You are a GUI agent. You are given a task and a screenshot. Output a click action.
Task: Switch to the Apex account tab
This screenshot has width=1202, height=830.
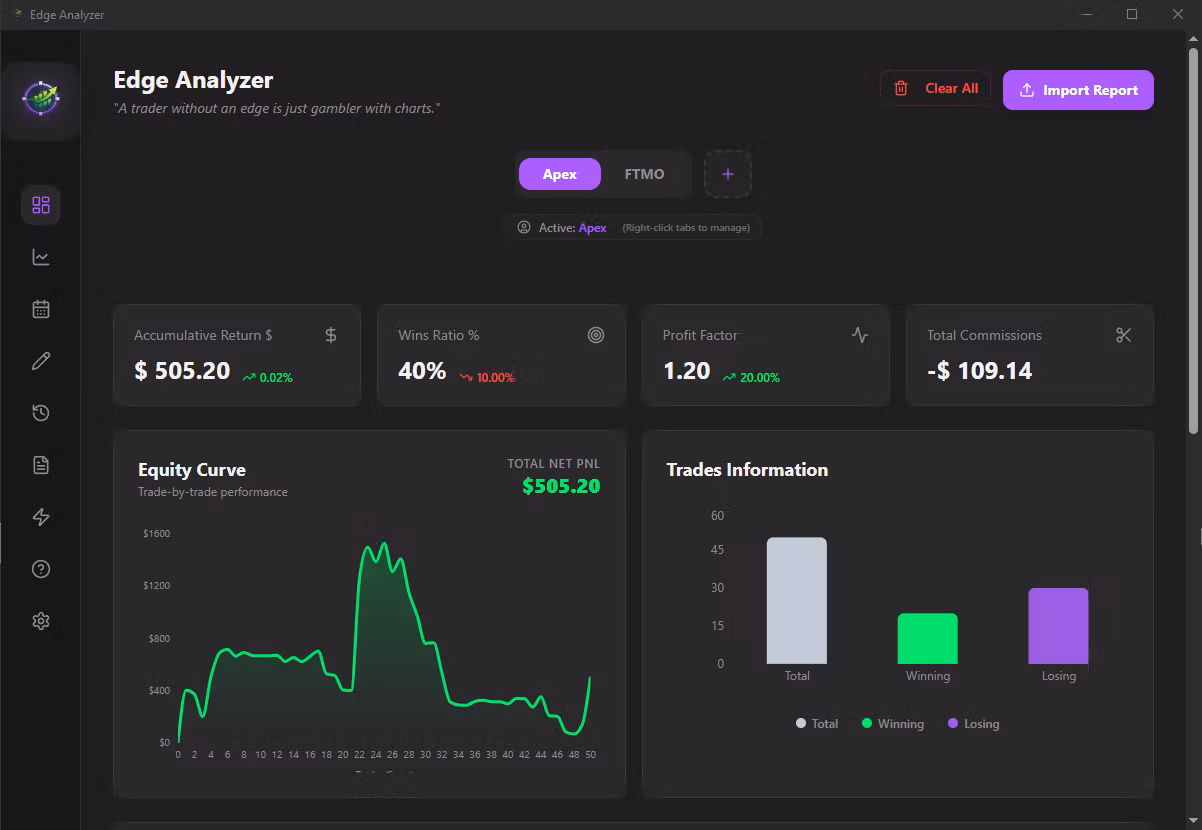[x=560, y=174]
